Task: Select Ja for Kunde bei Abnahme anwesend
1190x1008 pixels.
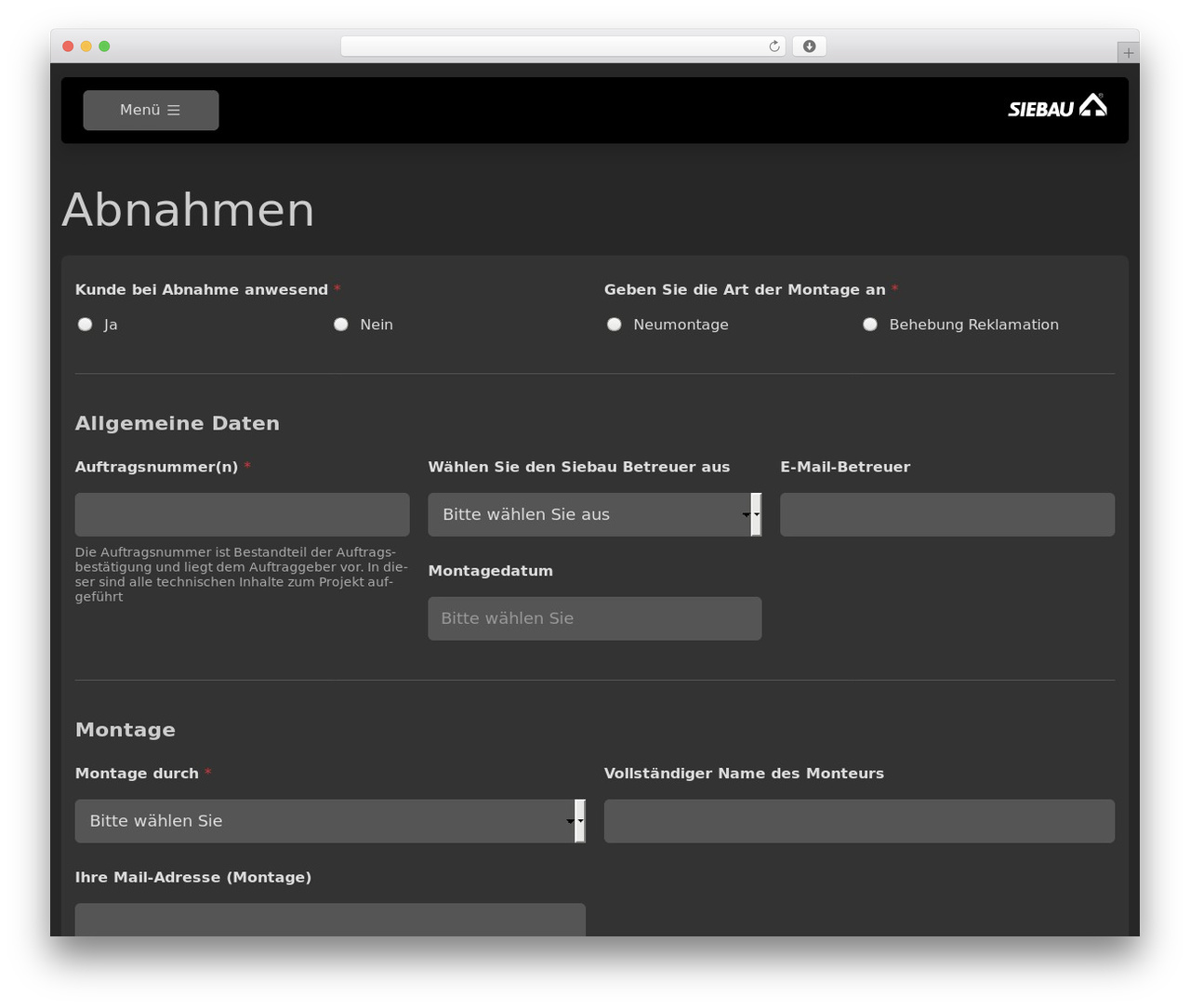Action: click(x=86, y=325)
